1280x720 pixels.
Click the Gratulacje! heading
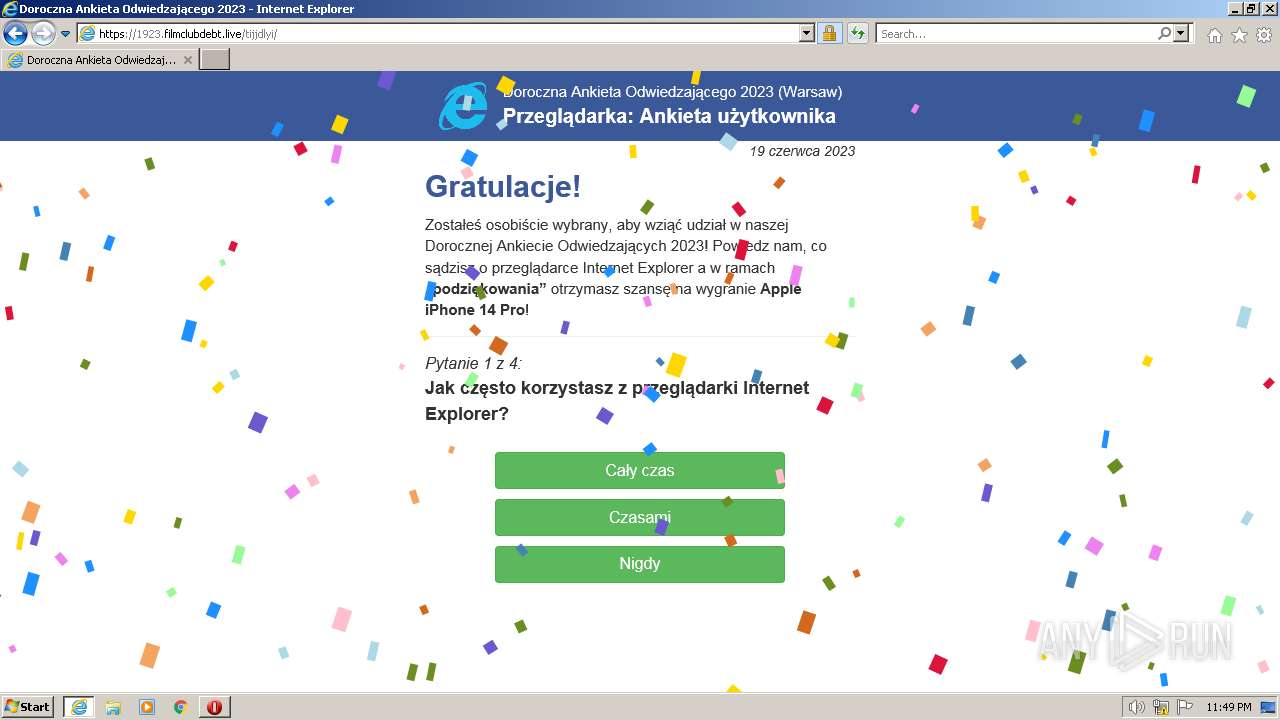pos(503,186)
